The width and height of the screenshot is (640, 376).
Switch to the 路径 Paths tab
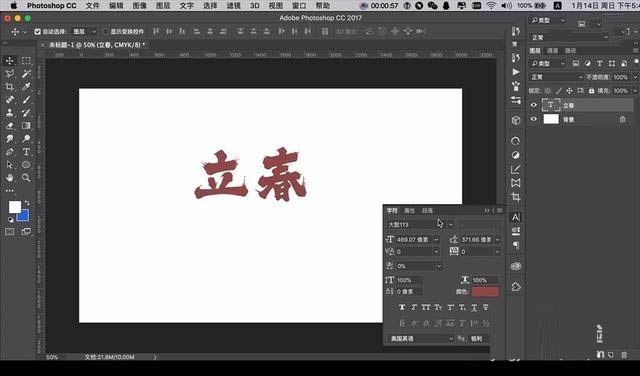click(x=570, y=51)
